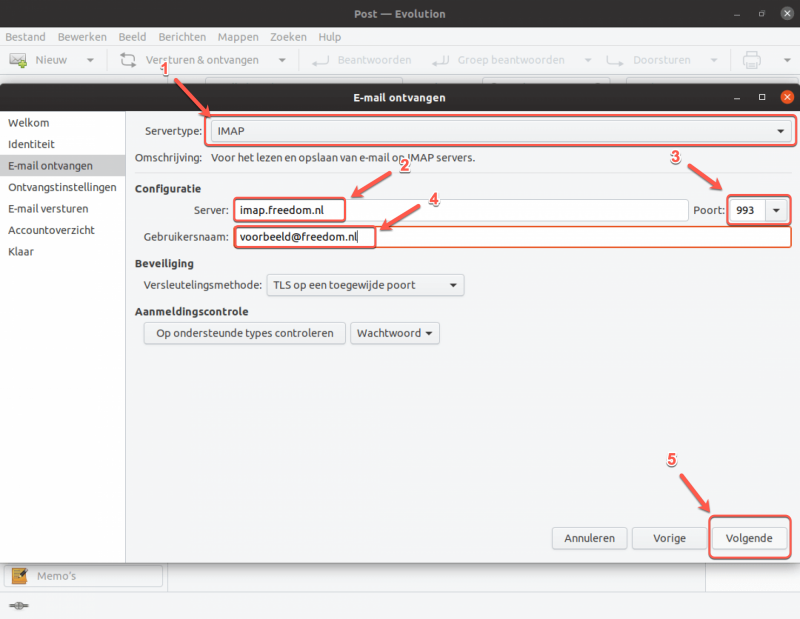Open the Versleutelingsmethode TLS dropdown

click(365, 285)
